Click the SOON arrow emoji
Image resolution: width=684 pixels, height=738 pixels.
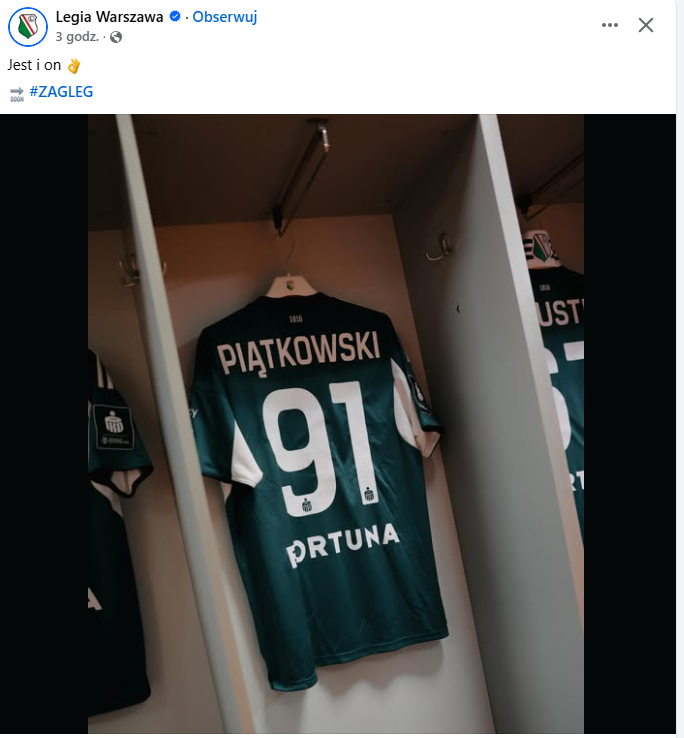pos(17,93)
